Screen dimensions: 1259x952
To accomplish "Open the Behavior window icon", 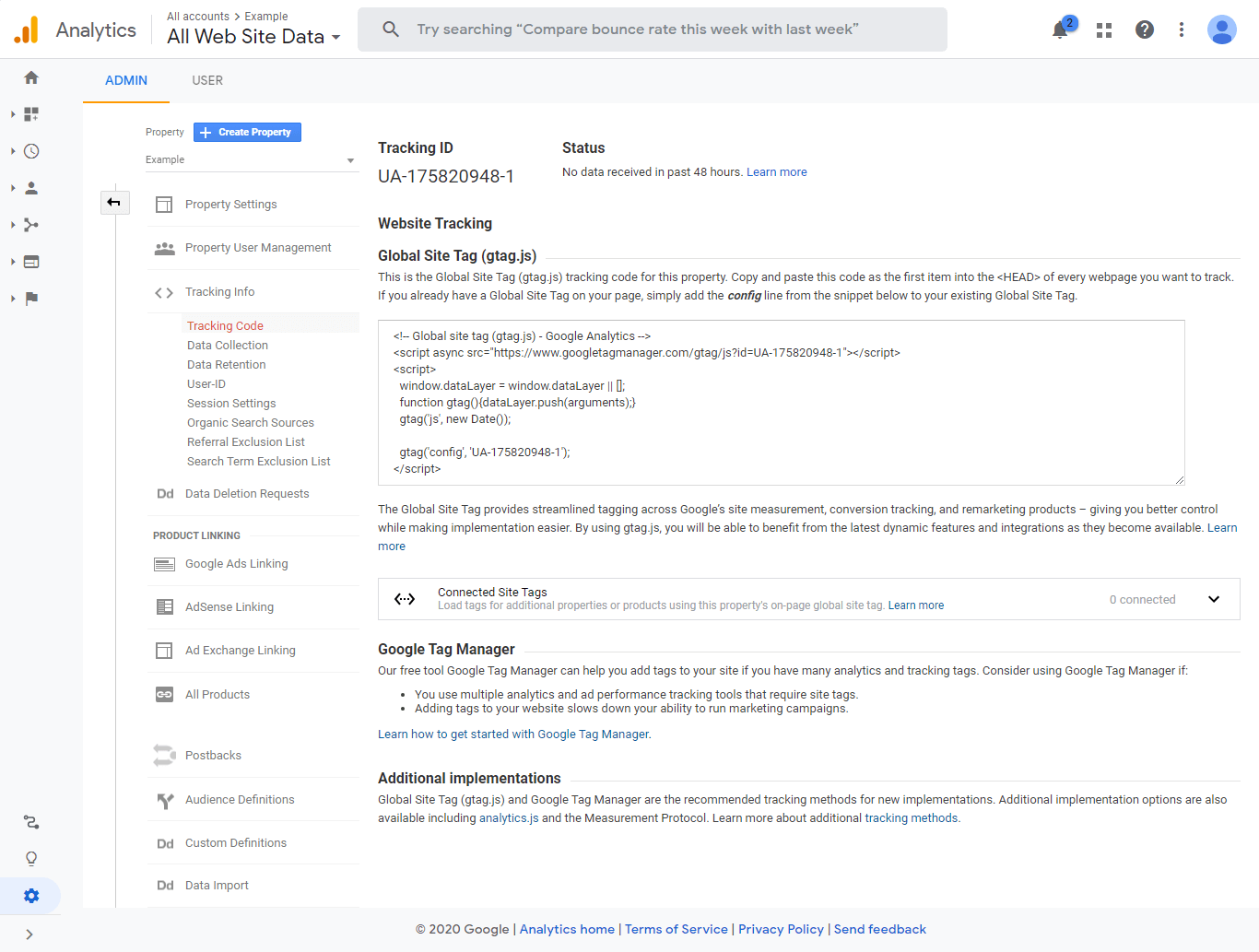I will pos(31,262).
